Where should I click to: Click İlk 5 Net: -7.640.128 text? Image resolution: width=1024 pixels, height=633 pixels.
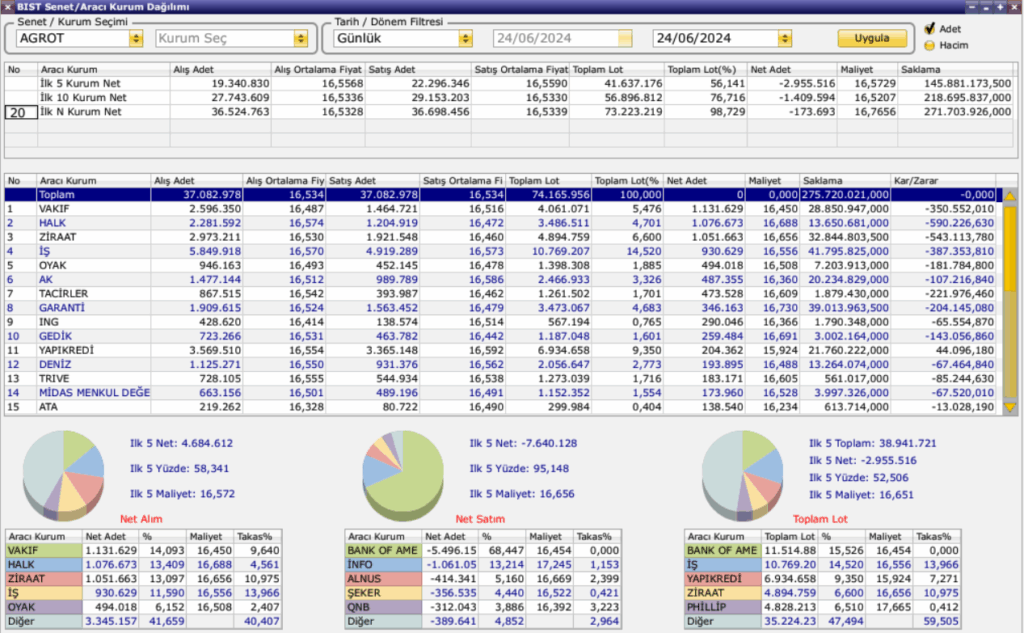pyautogui.click(x=523, y=444)
